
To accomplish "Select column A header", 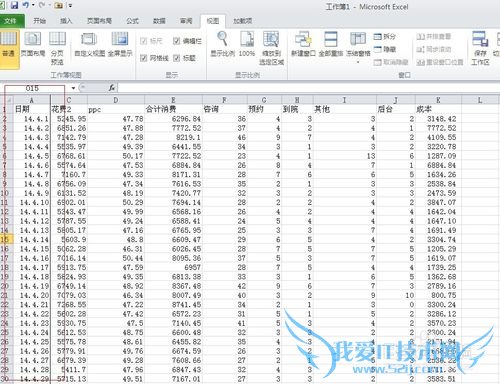I will tap(32, 100).
